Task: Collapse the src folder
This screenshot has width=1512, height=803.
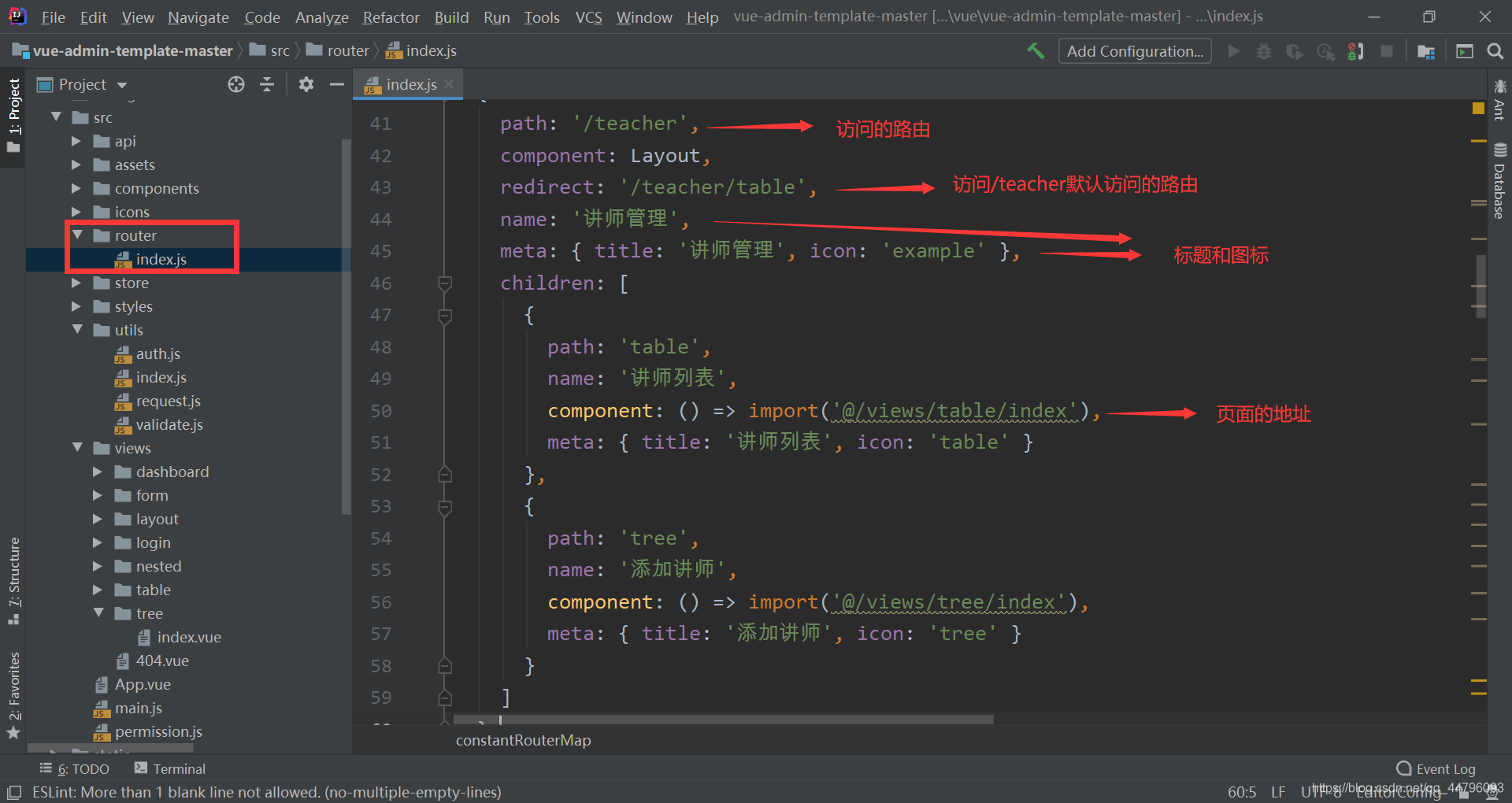Action: 56,117
